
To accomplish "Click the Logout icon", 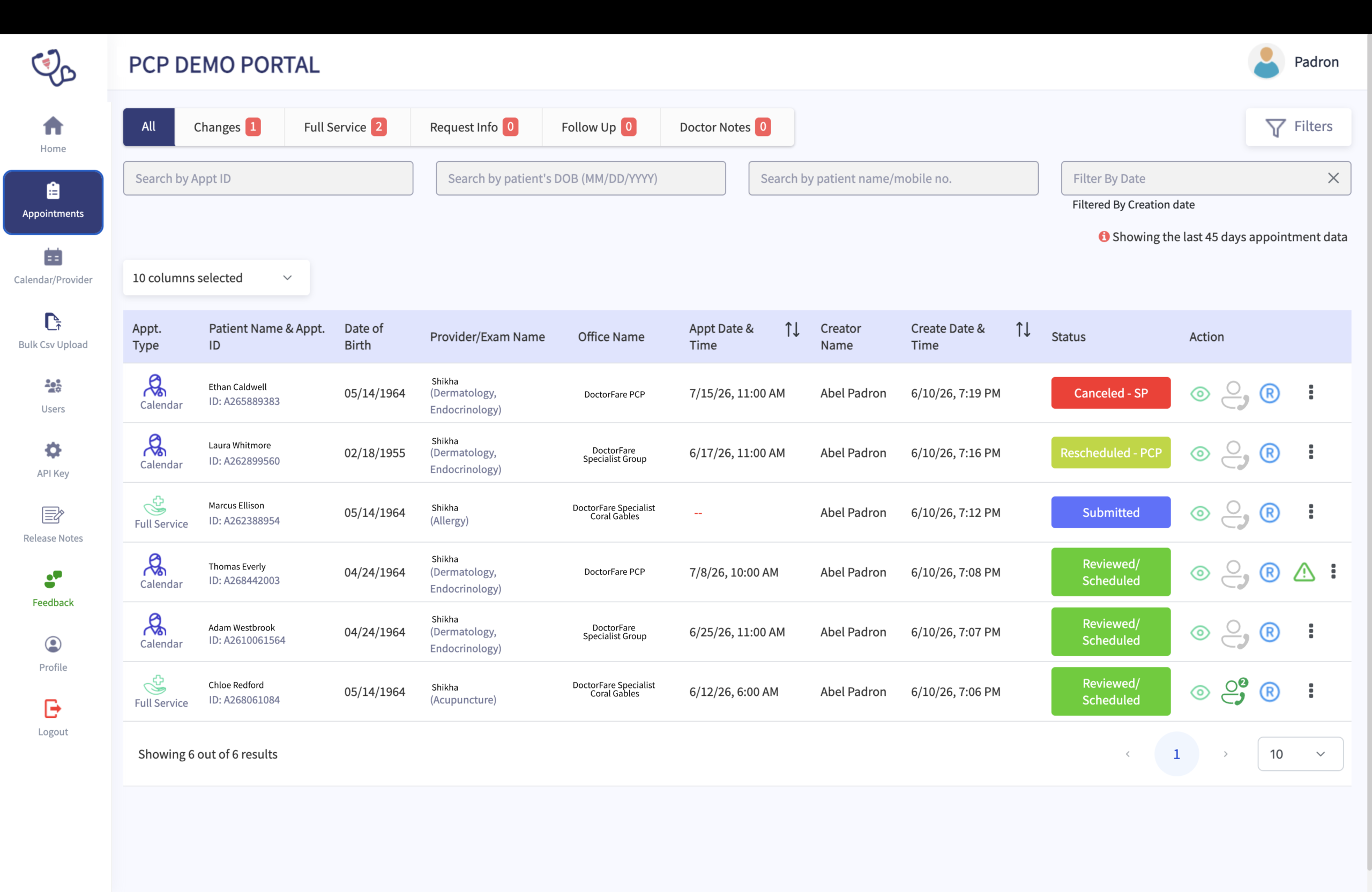I will click(53, 709).
